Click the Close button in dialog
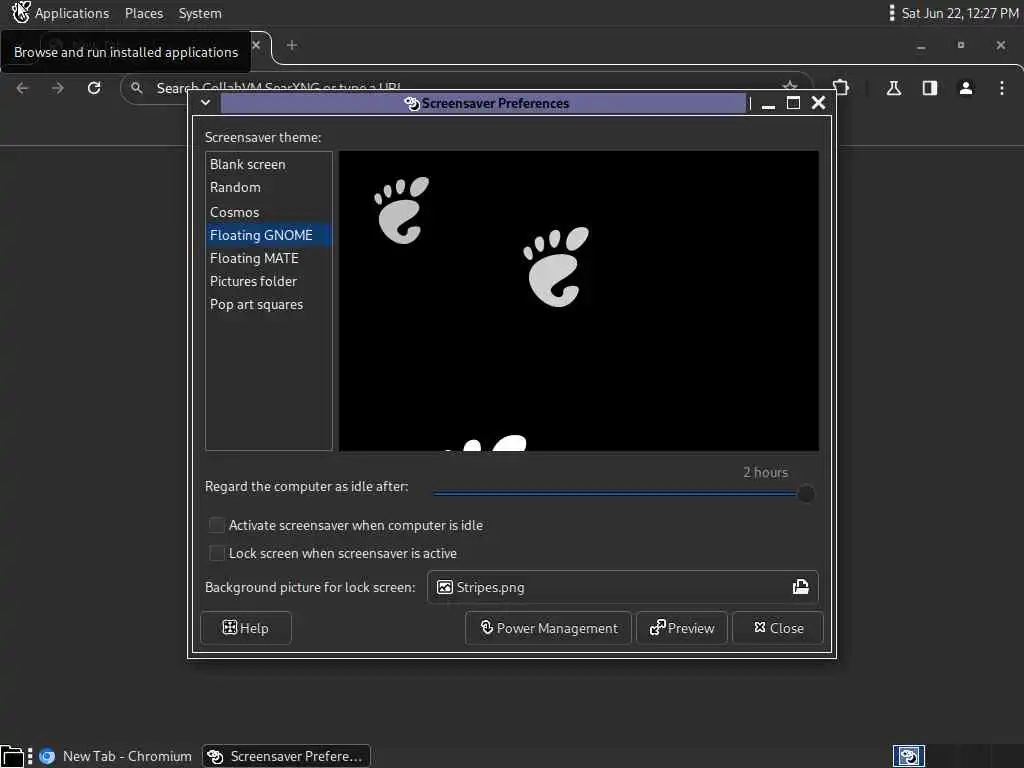 point(778,628)
